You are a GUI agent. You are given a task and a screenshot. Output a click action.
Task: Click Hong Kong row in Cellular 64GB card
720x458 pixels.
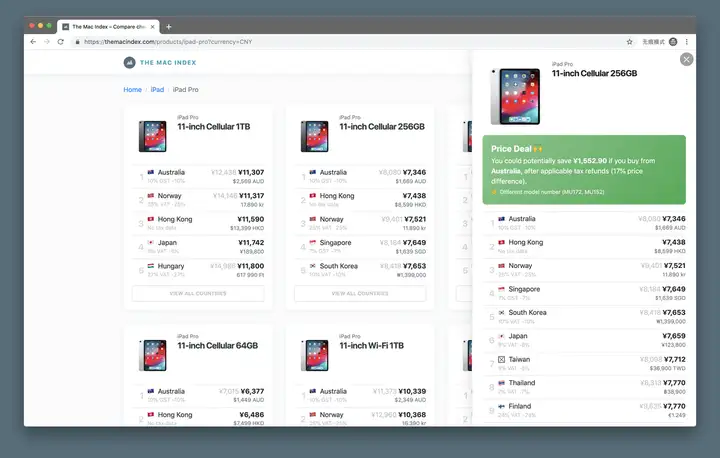coord(198,418)
